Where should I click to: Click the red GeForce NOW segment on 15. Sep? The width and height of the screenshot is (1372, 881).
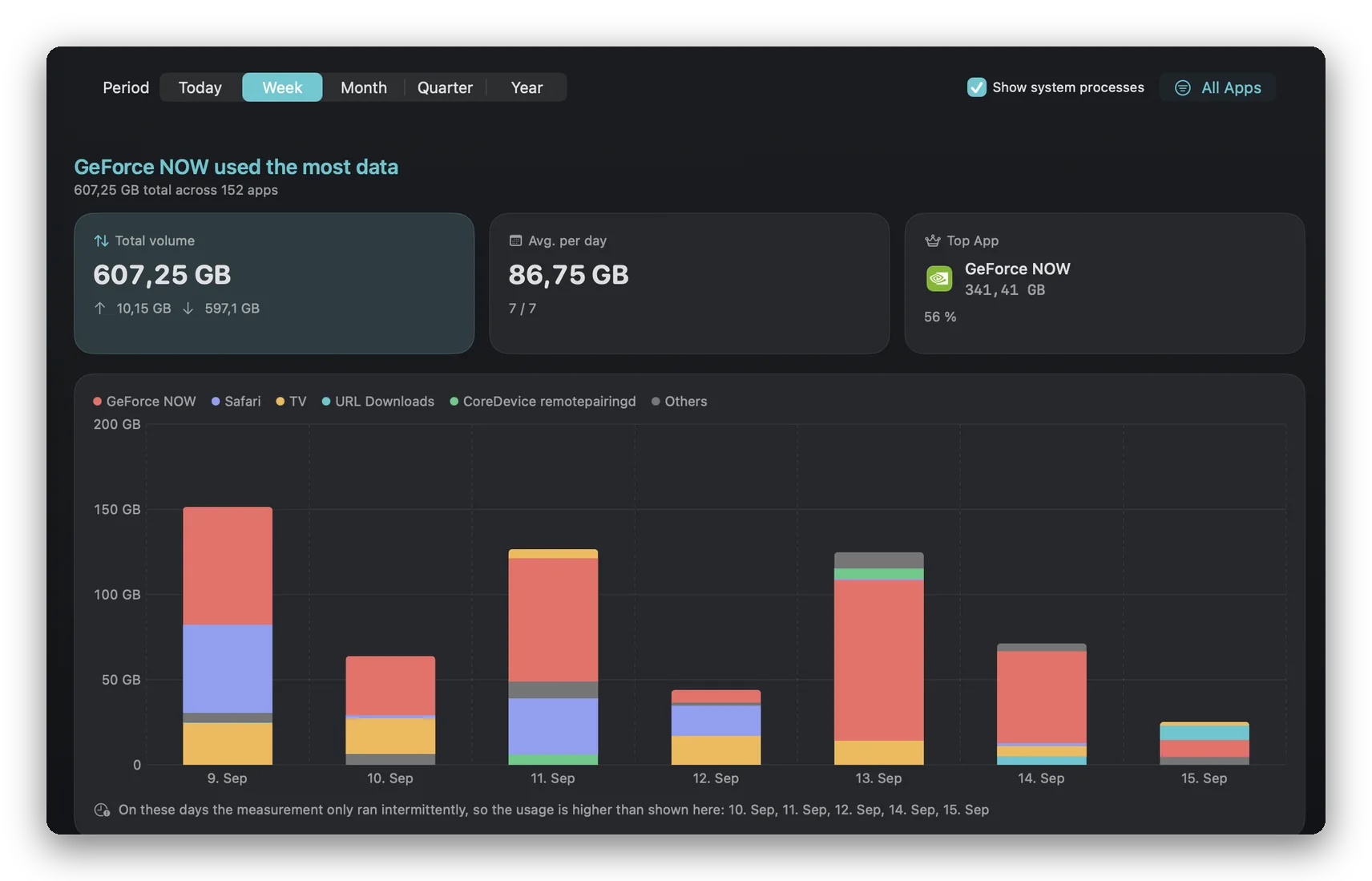point(1204,749)
